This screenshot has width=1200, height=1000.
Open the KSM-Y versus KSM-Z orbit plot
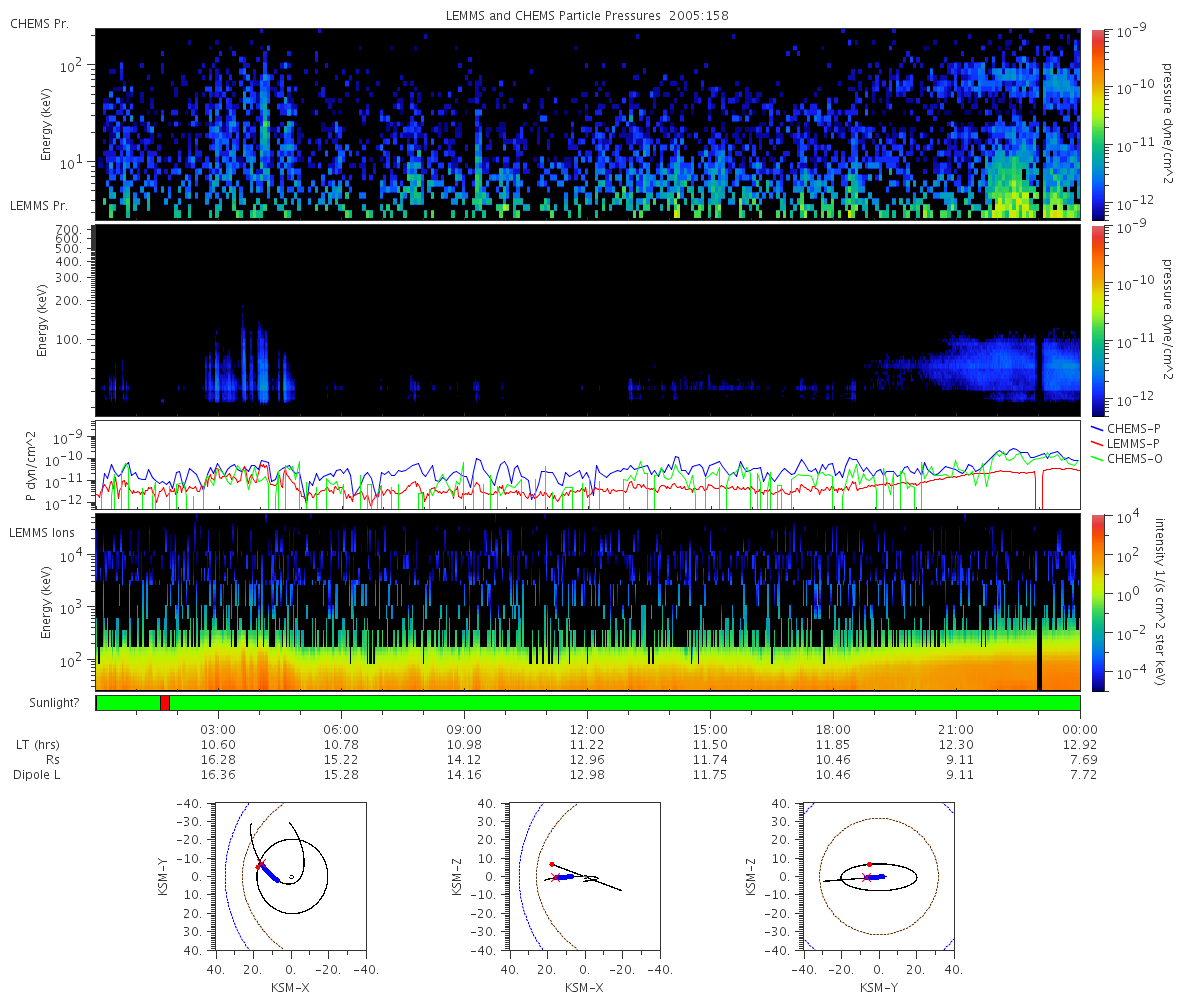[879, 876]
